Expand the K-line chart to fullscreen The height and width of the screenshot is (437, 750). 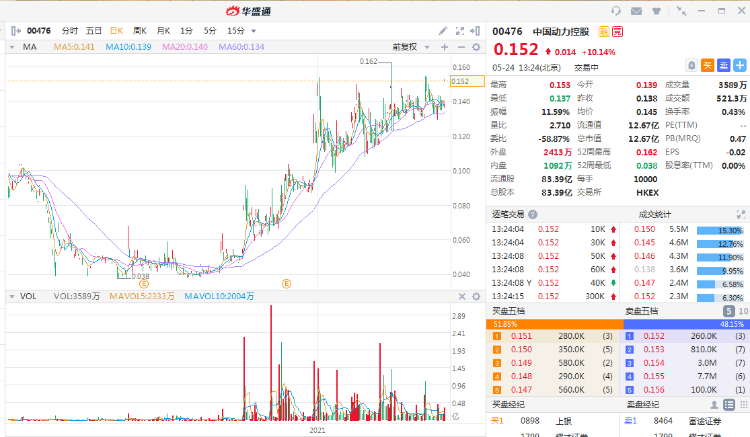click(x=460, y=31)
